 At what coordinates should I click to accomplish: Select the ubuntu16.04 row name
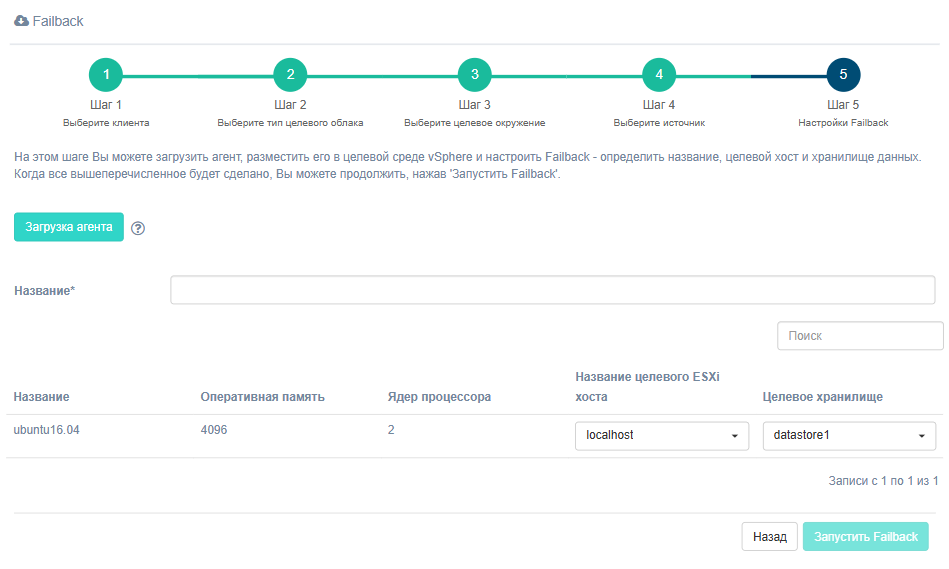(47, 430)
